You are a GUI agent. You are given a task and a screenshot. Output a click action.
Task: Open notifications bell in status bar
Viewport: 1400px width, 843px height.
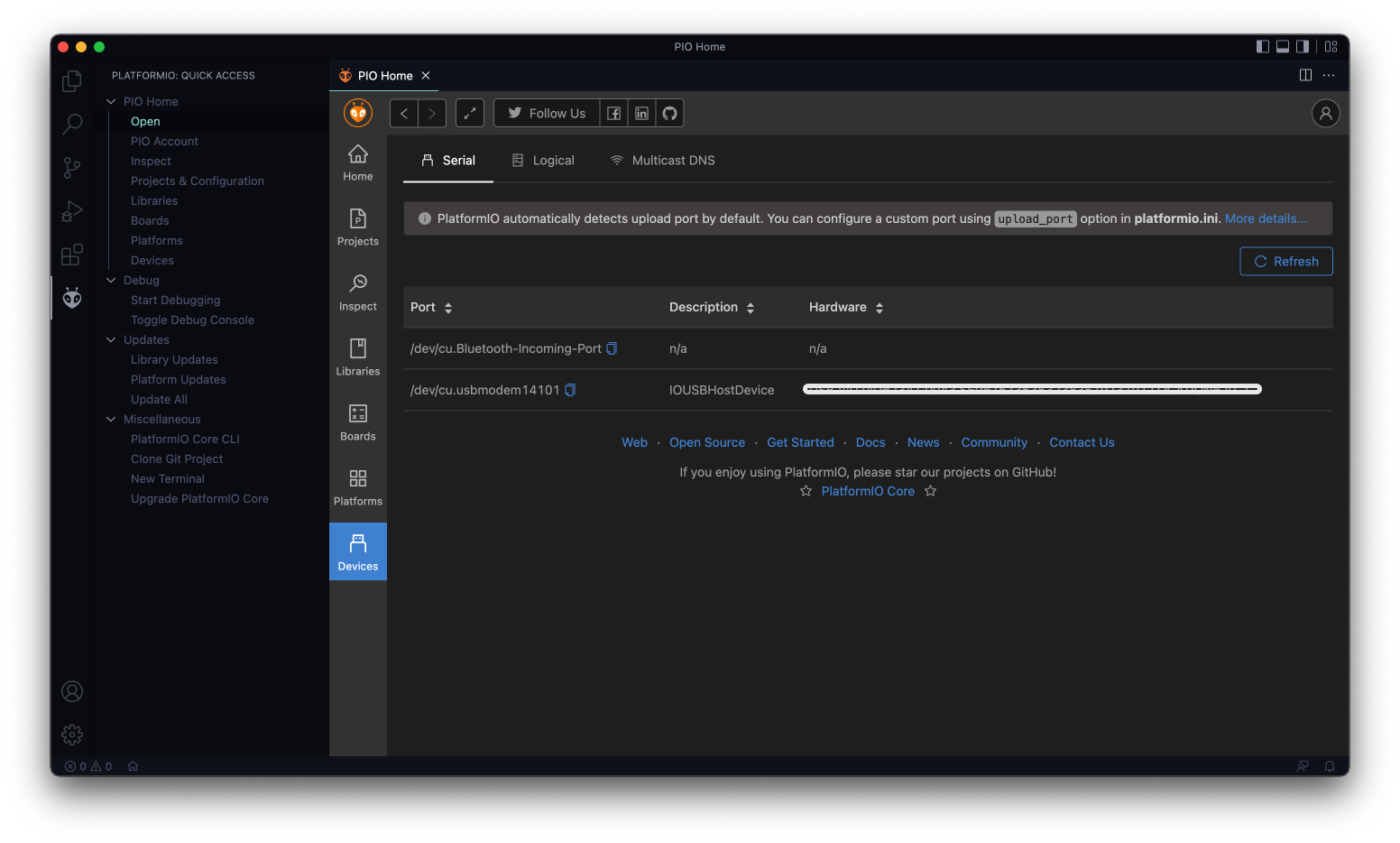[x=1330, y=766]
